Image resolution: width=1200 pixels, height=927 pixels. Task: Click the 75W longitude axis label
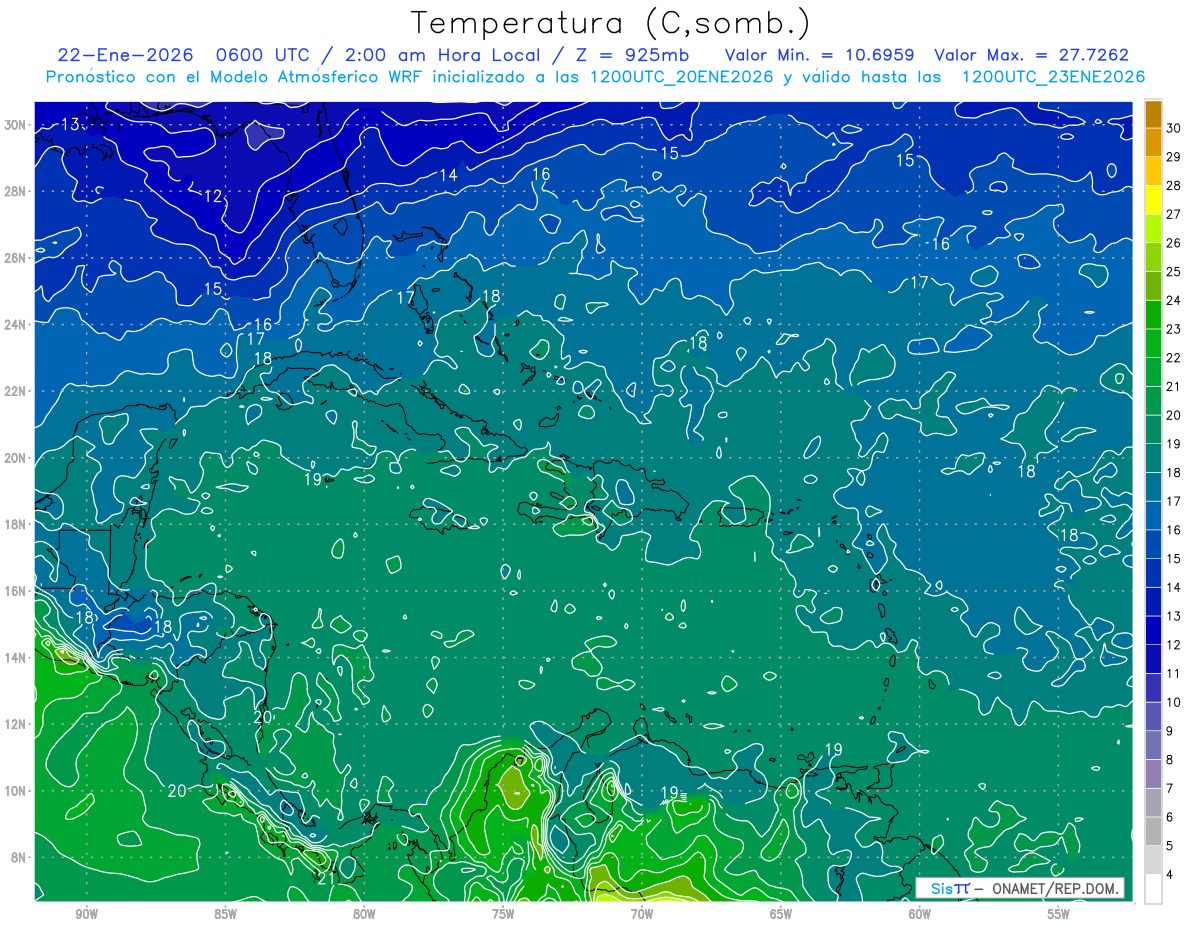point(503,914)
